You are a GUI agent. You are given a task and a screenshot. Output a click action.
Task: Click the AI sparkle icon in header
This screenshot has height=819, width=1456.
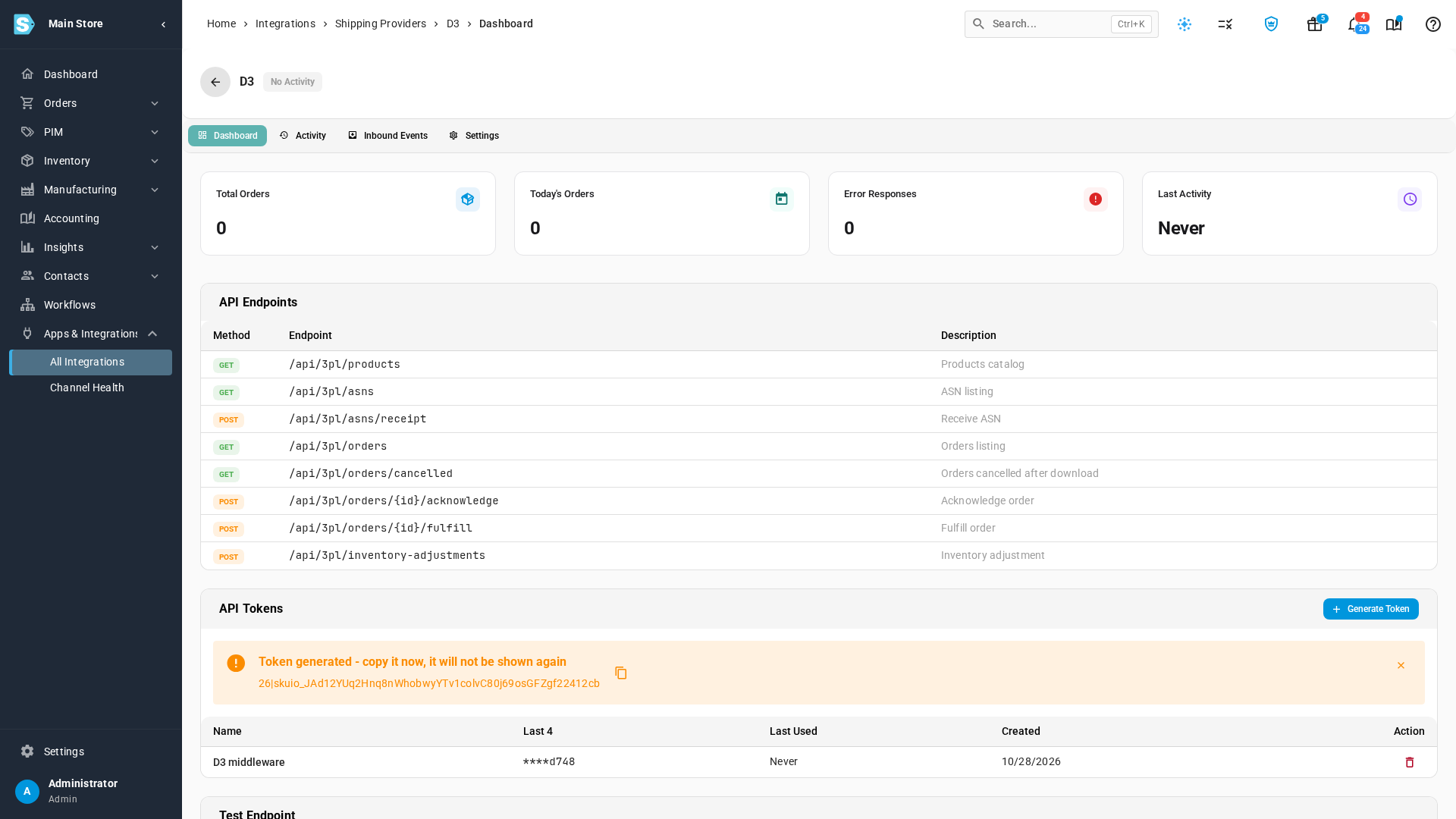tap(1185, 24)
